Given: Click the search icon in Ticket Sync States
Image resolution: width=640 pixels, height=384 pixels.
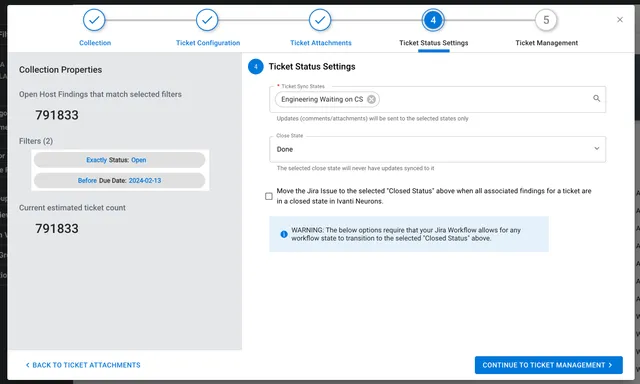Looking at the screenshot, I should coord(596,98).
